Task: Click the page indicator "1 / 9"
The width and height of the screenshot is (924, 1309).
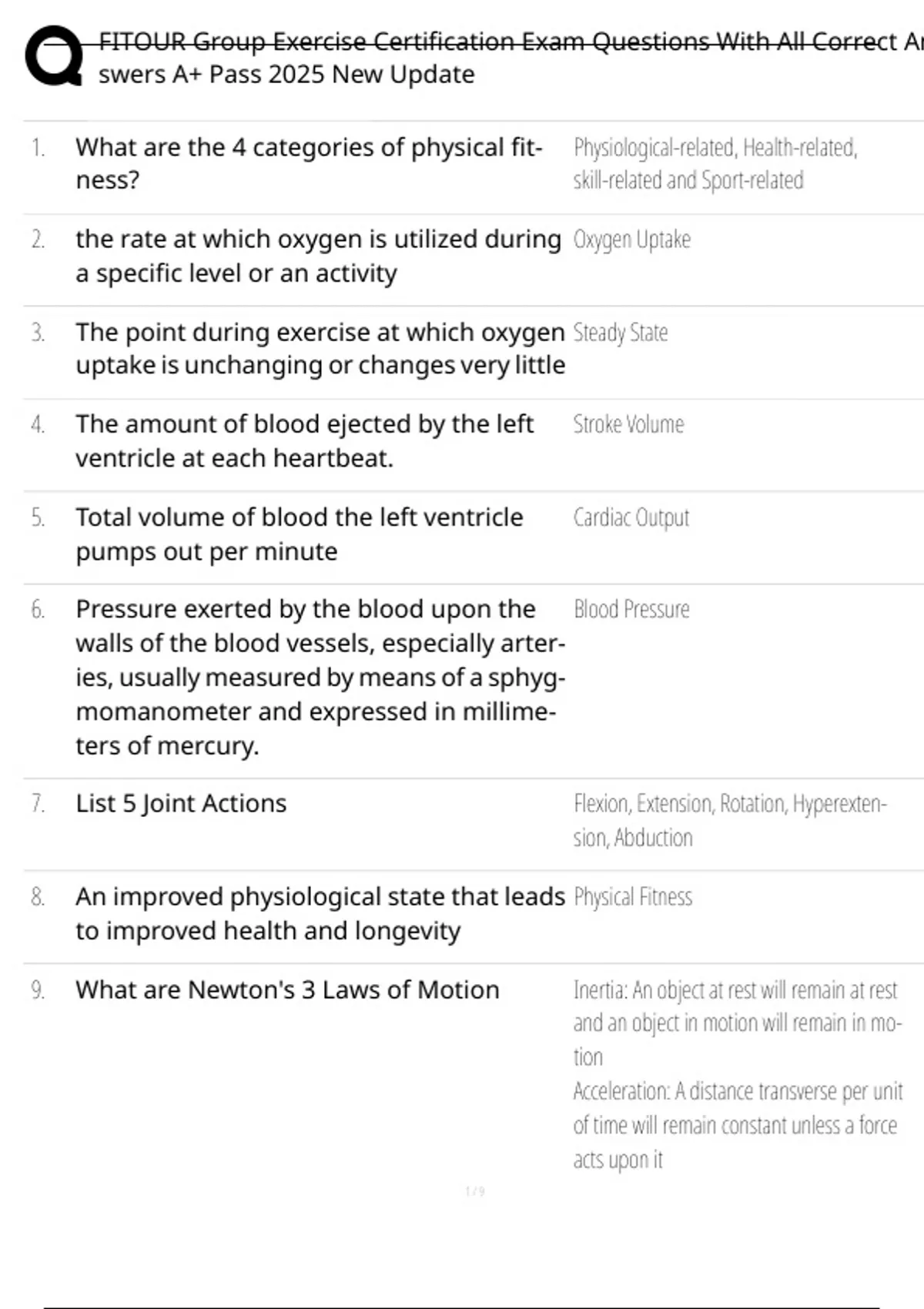Action: (475, 1191)
